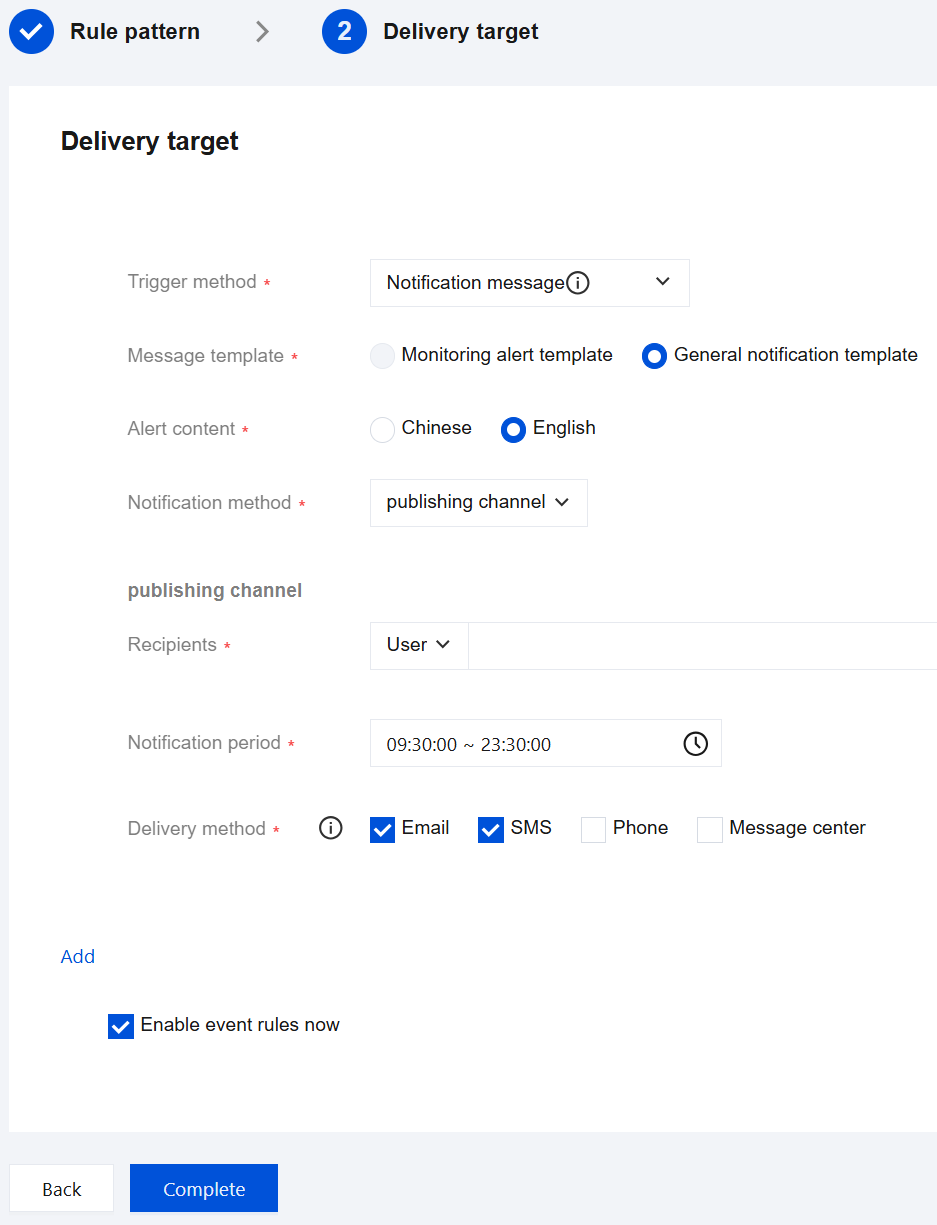This screenshot has height=1225, width=937.
Task: Select the Delivery target step label
Action: point(460,32)
